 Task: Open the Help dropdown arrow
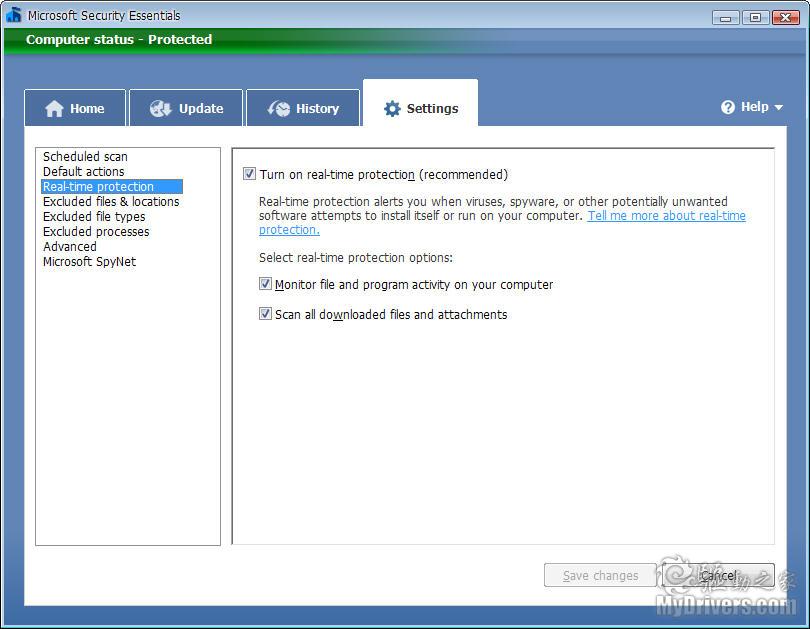pos(778,107)
